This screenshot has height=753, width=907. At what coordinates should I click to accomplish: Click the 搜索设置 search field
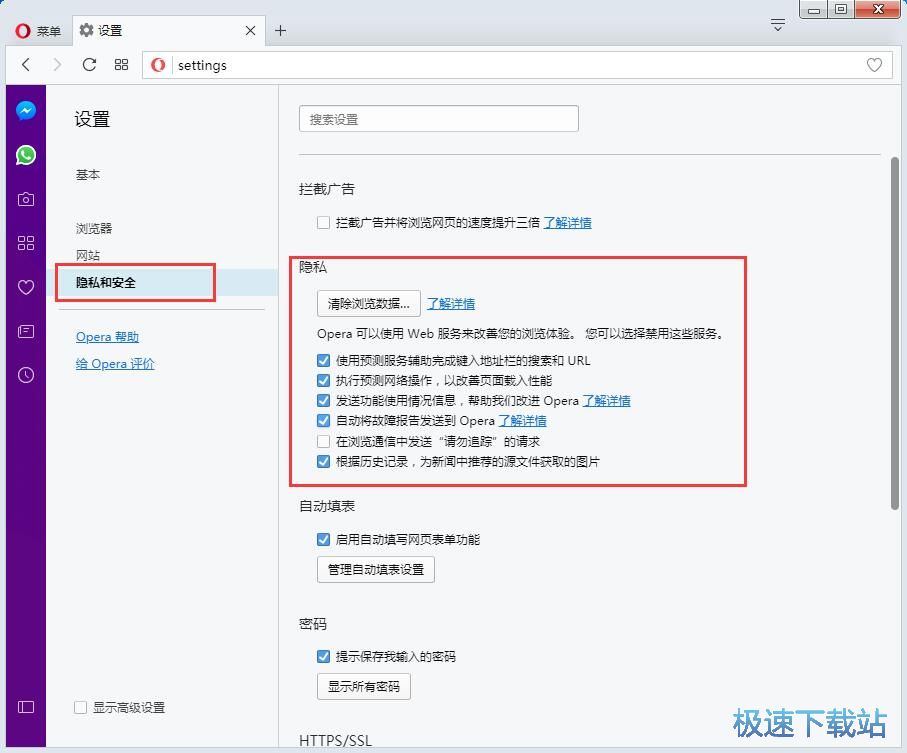tap(438, 119)
